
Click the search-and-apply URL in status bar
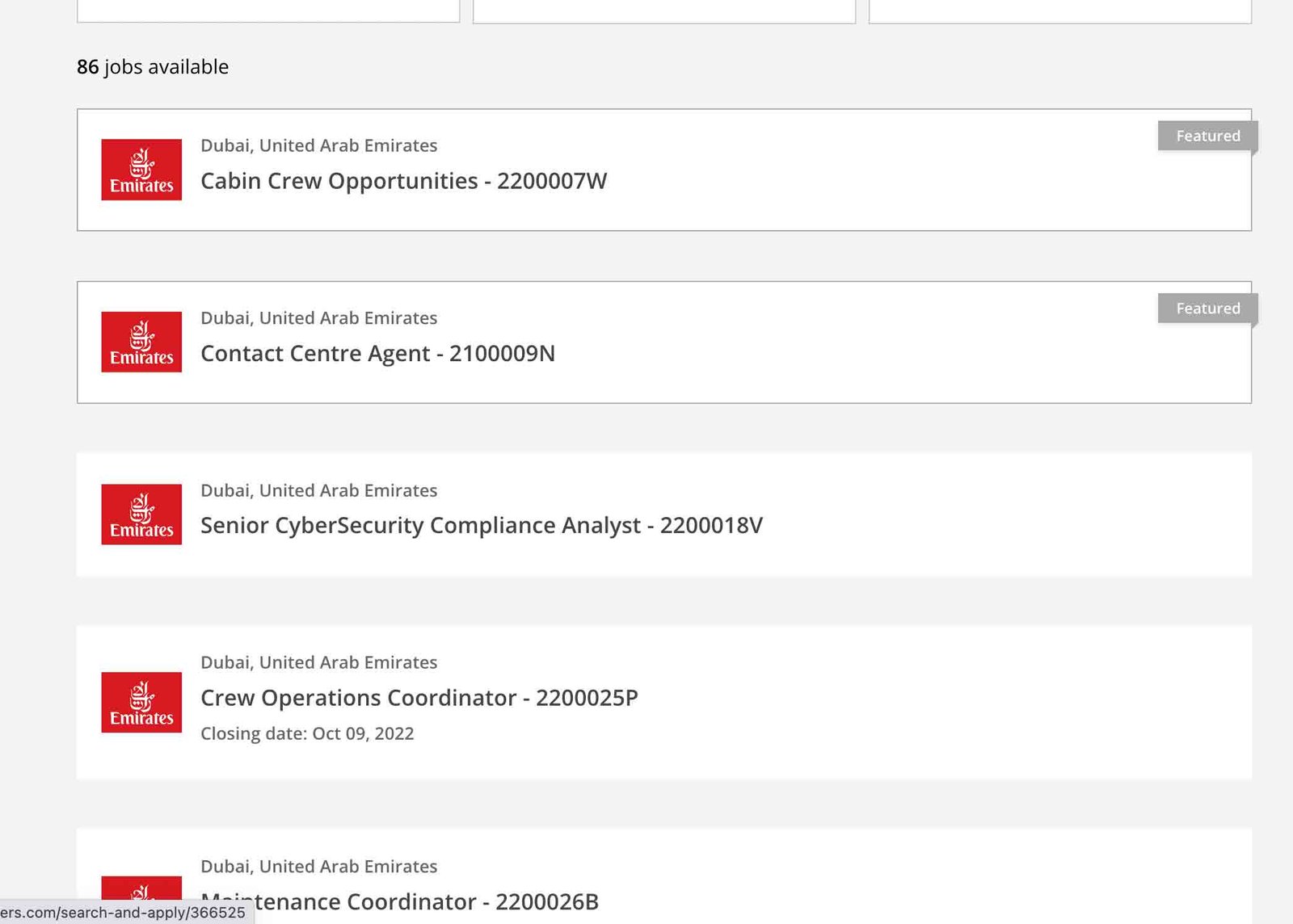(x=123, y=913)
